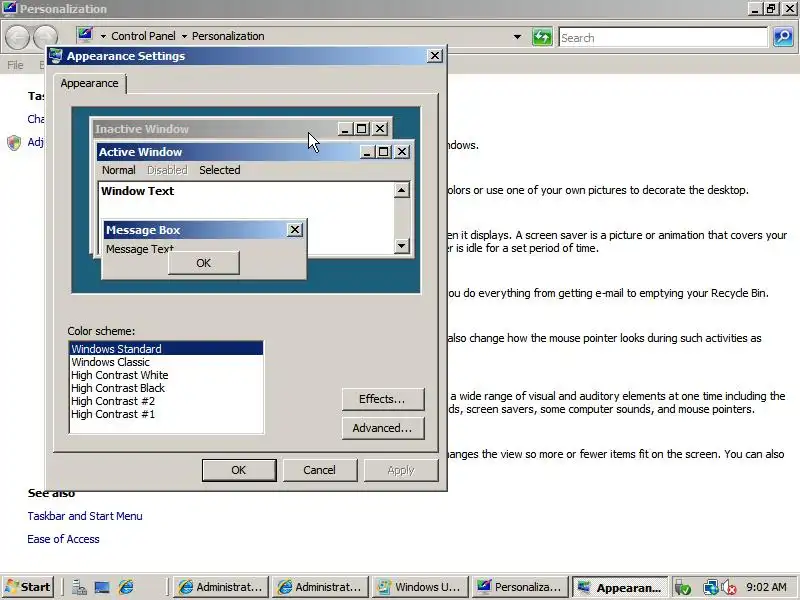Image resolution: width=800 pixels, height=600 pixels.
Task: Click the network tray icon
Action: click(711, 588)
